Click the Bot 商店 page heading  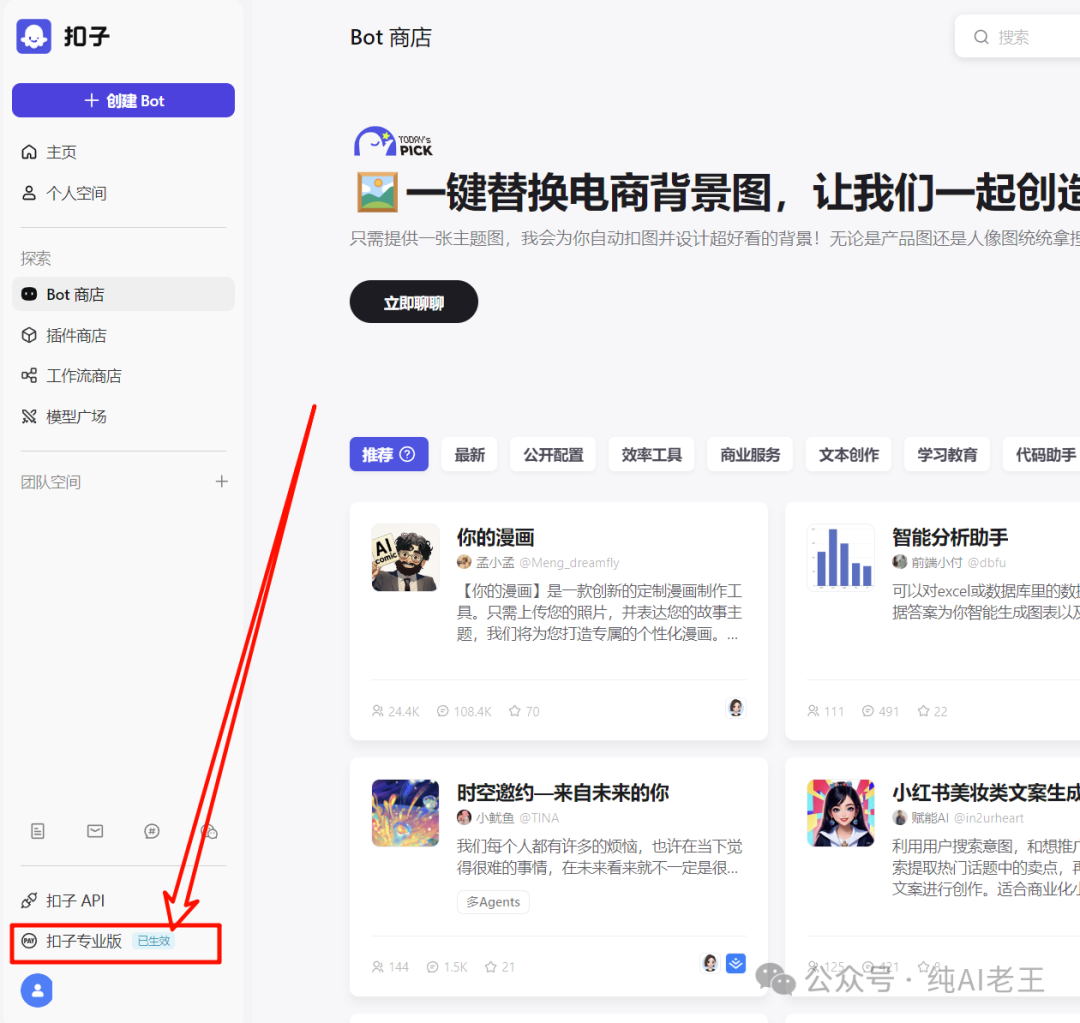pyautogui.click(x=391, y=37)
